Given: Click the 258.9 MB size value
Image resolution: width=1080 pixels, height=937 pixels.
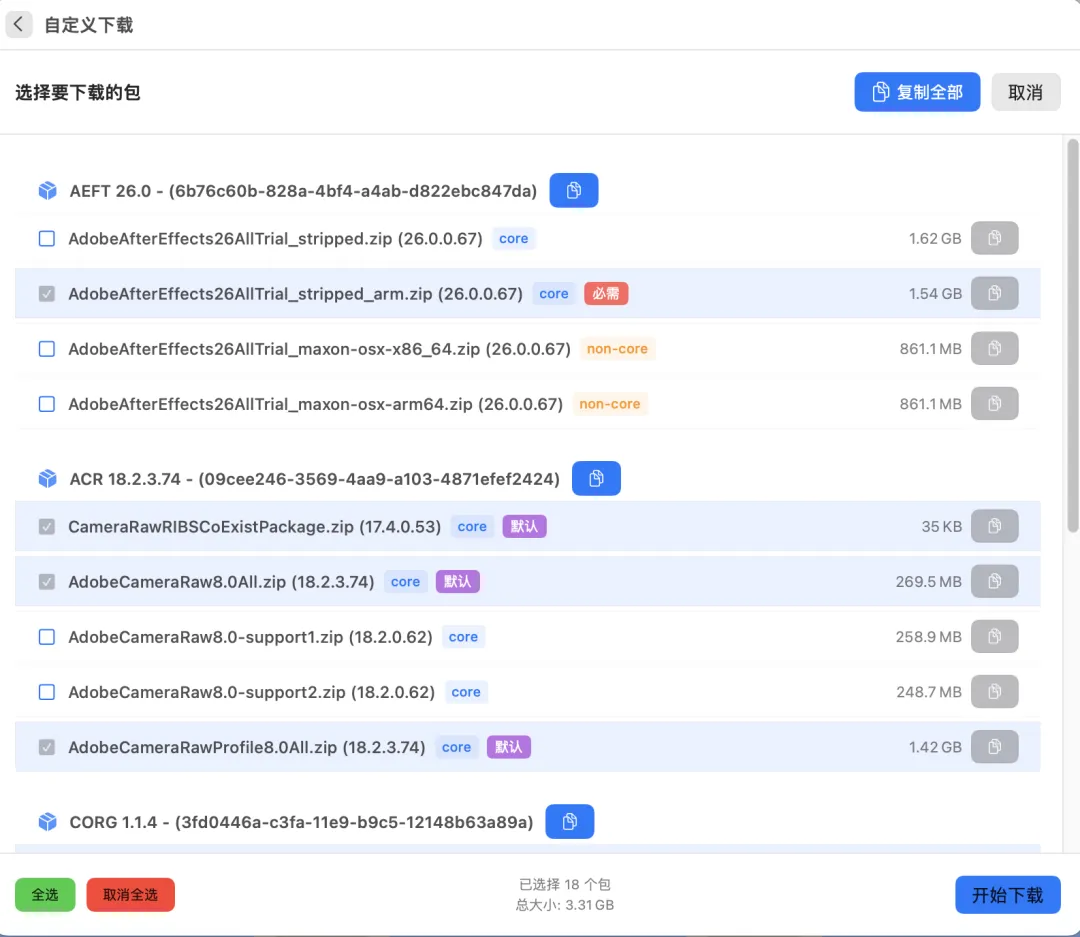Looking at the screenshot, I should tap(928, 637).
